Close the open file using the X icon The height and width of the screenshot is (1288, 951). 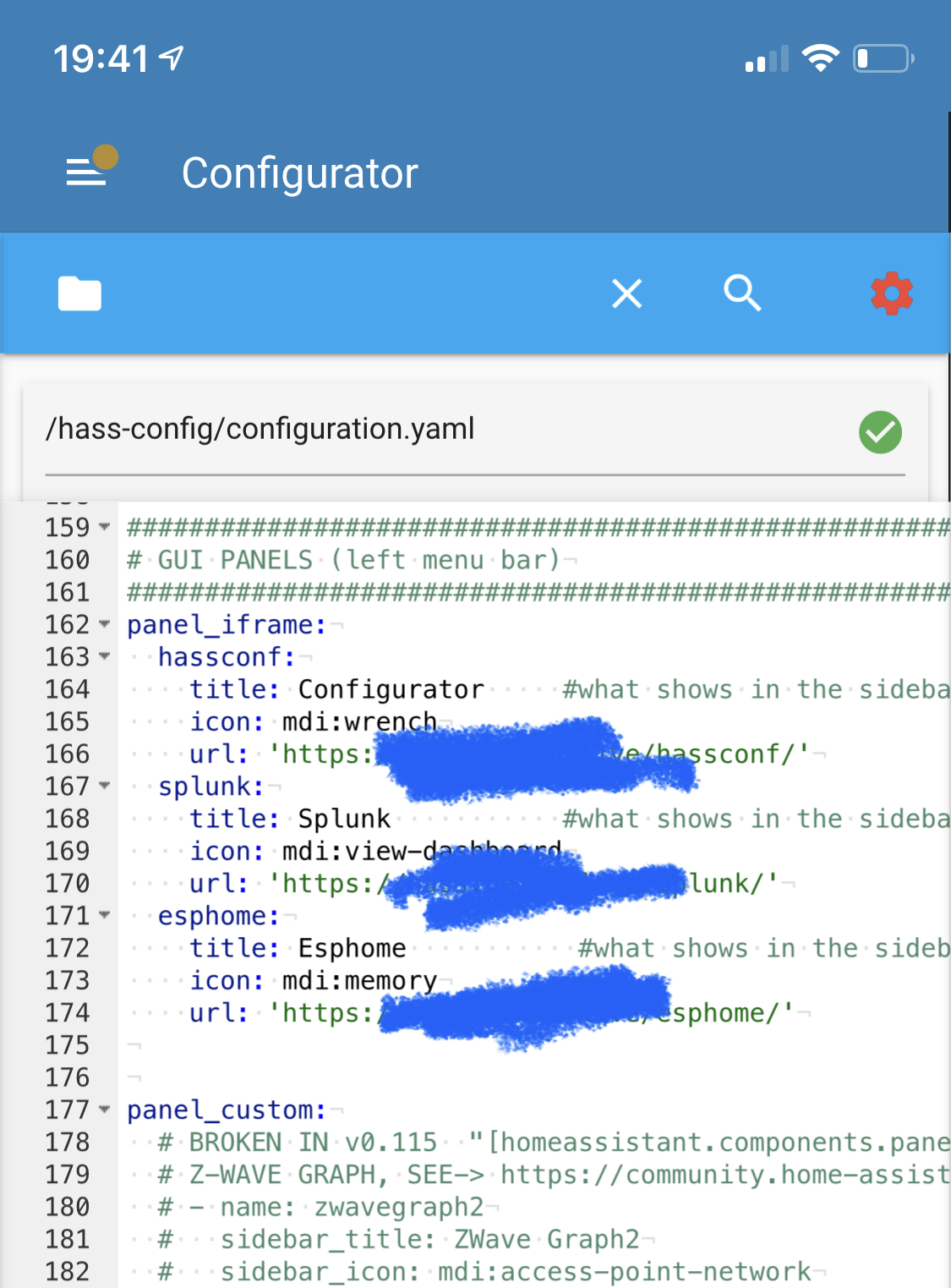(x=626, y=293)
